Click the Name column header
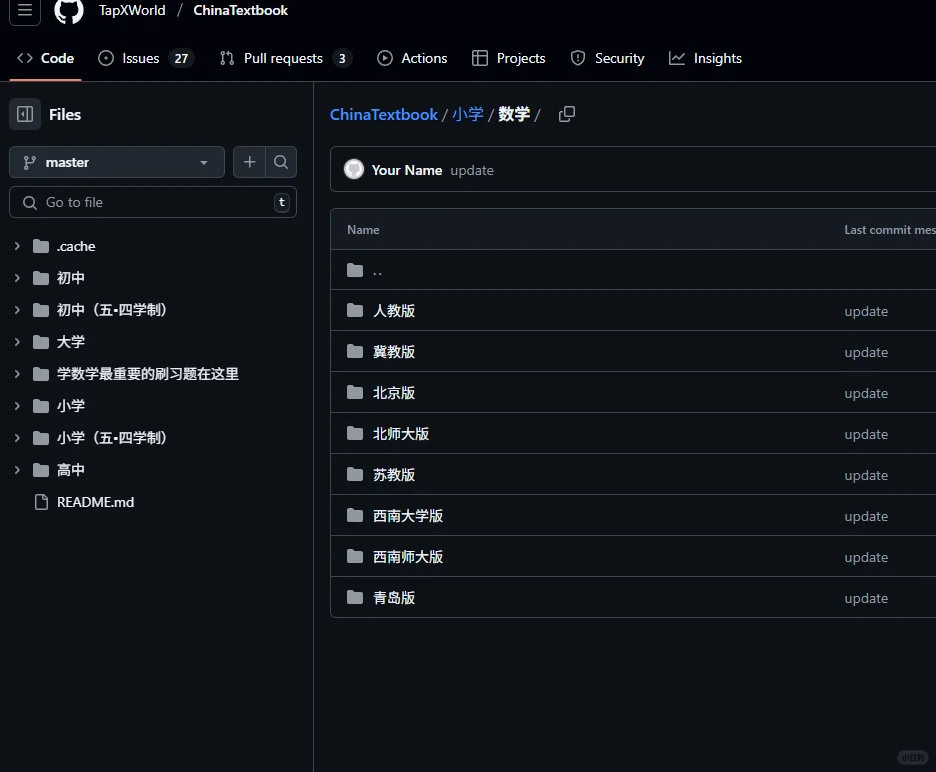Image resolution: width=936 pixels, height=772 pixels. coord(363,229)
